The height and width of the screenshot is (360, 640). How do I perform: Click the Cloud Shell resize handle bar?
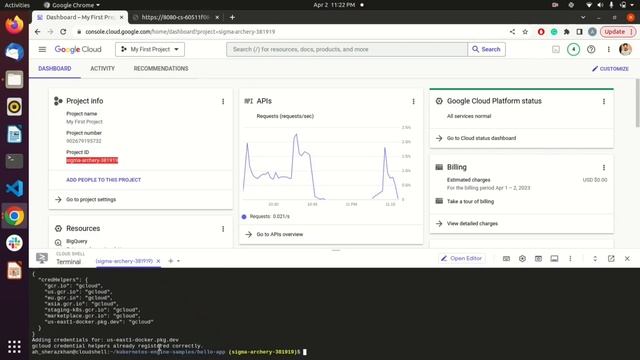click(336, 250)
